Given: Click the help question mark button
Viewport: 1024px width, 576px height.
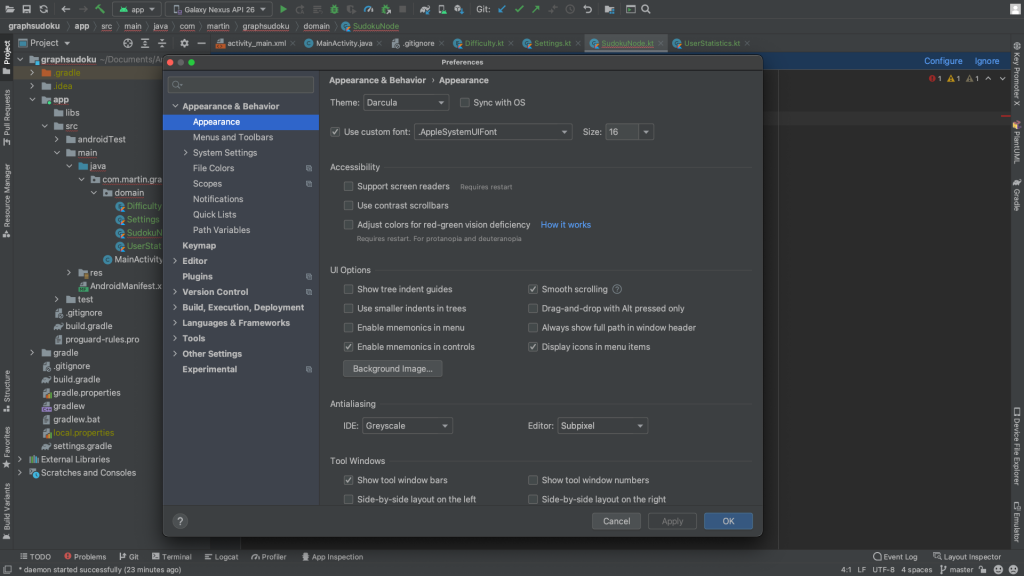Looking at the screenshot, I should 180,521.
